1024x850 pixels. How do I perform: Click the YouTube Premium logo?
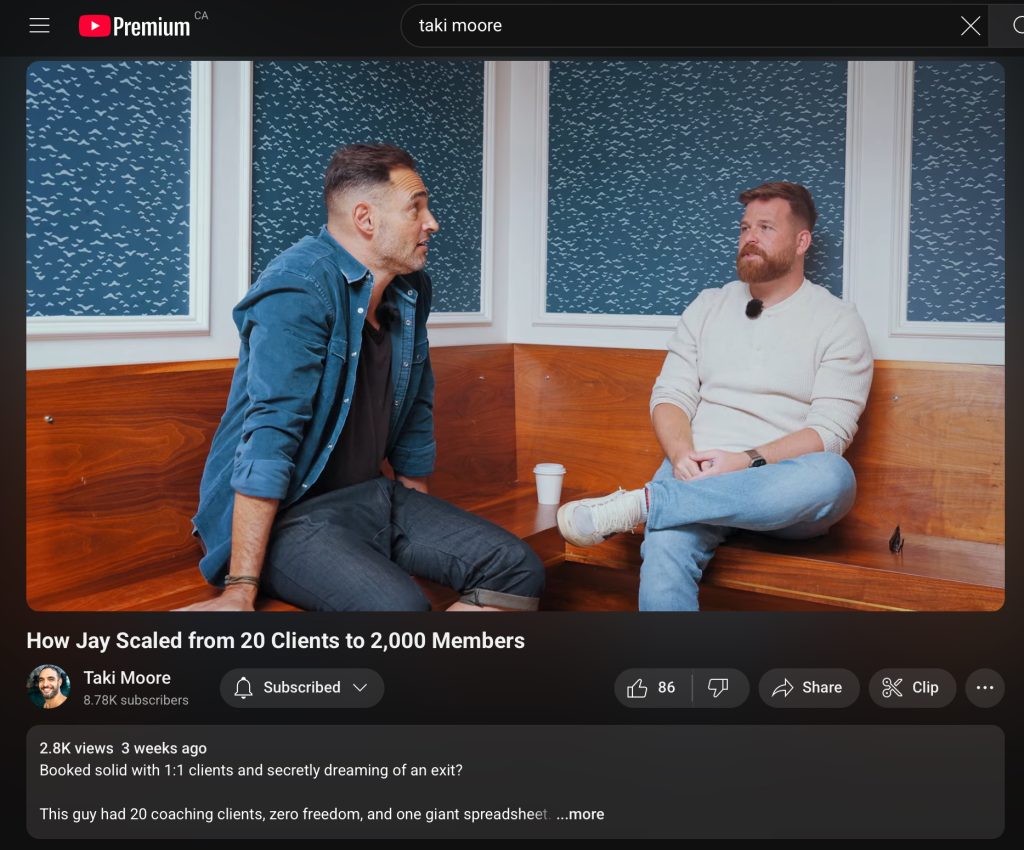point(135,26)
